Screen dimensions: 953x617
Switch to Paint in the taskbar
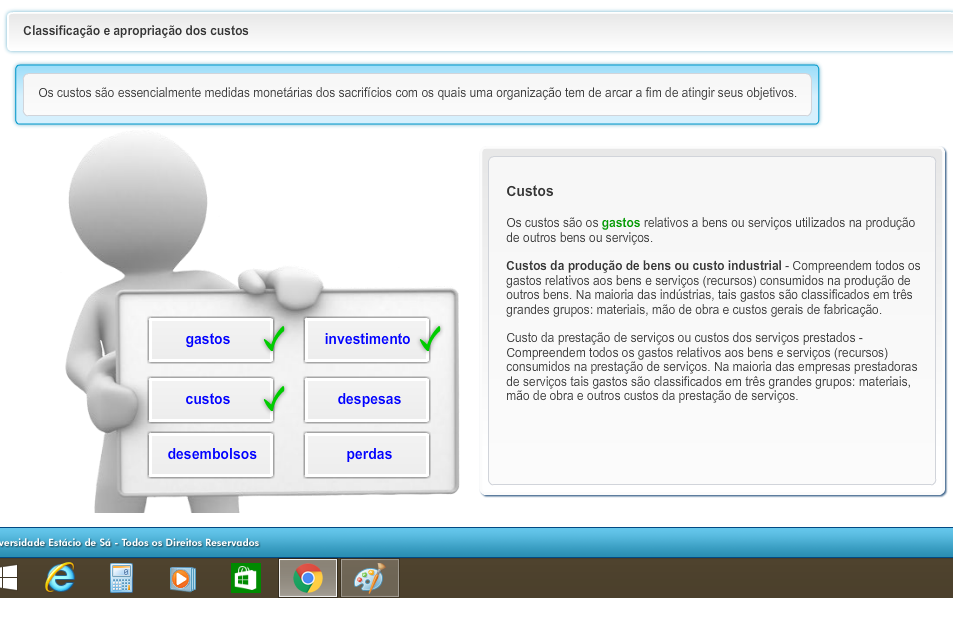coord(370,578)
